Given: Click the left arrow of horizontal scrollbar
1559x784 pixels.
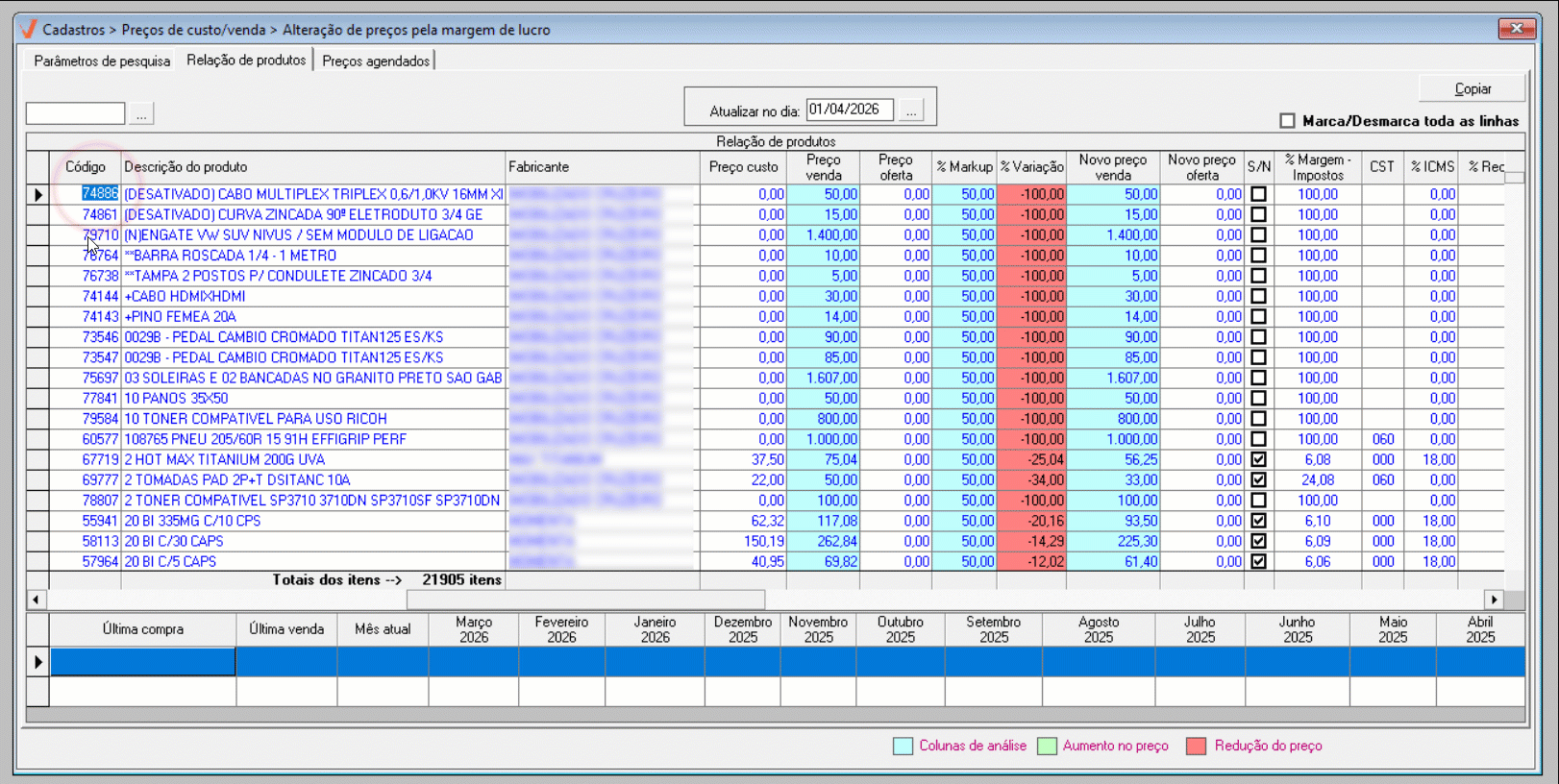Looking at the screenshot, I should click(x=36, y=600).
